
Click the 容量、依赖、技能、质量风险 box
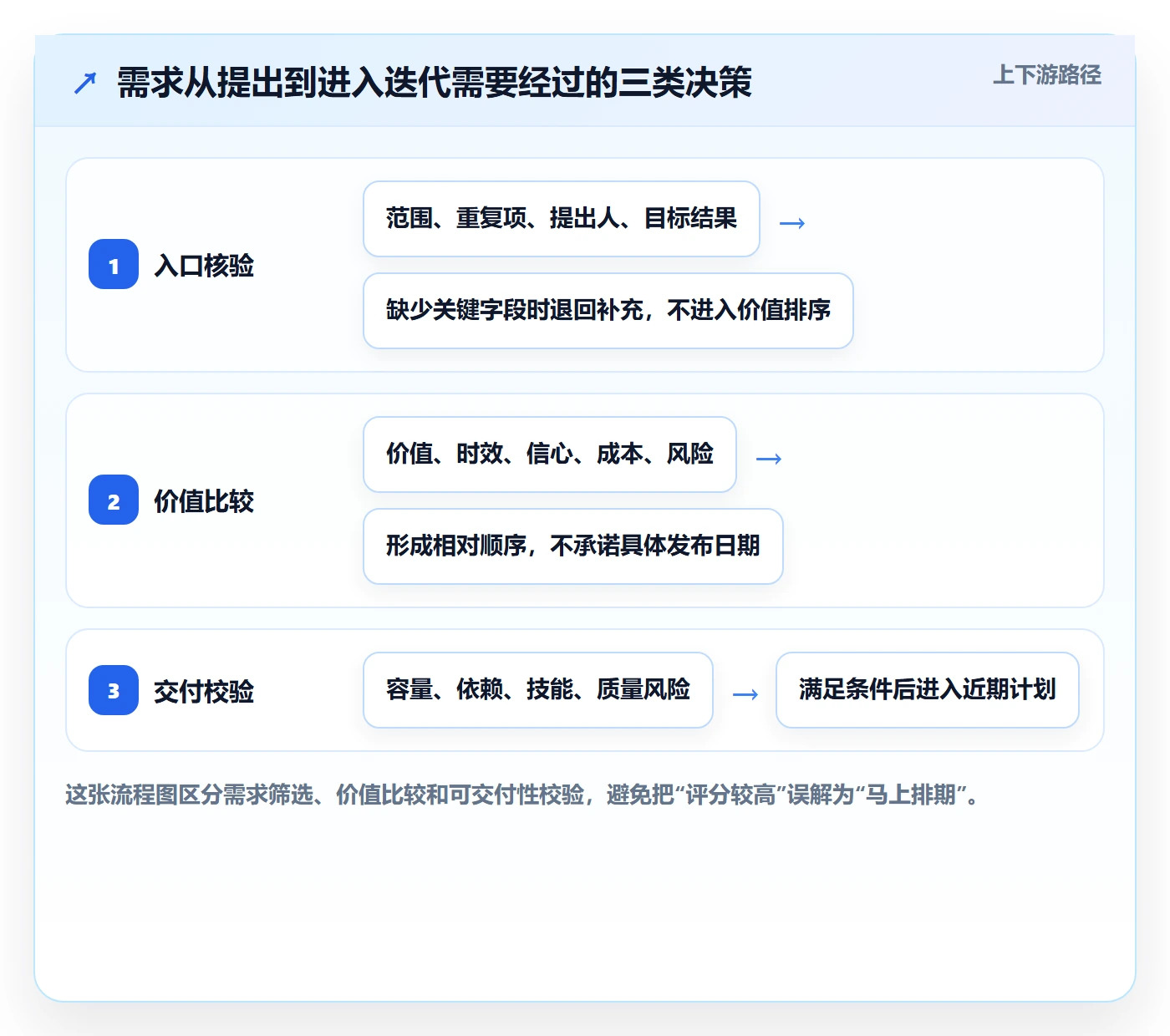tap(538, 690)
